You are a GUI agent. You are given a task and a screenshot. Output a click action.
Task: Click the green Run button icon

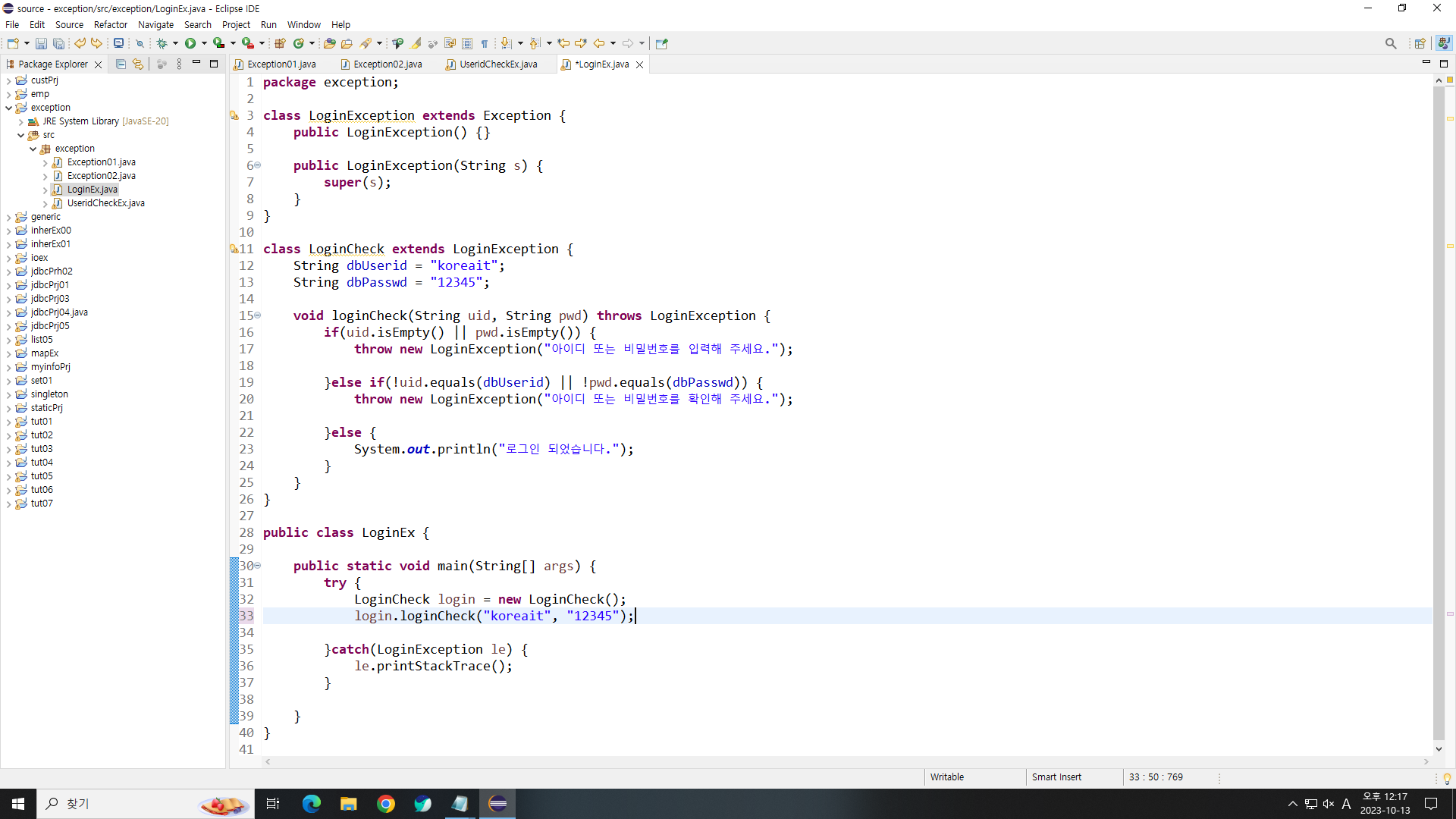pos(190,44)
